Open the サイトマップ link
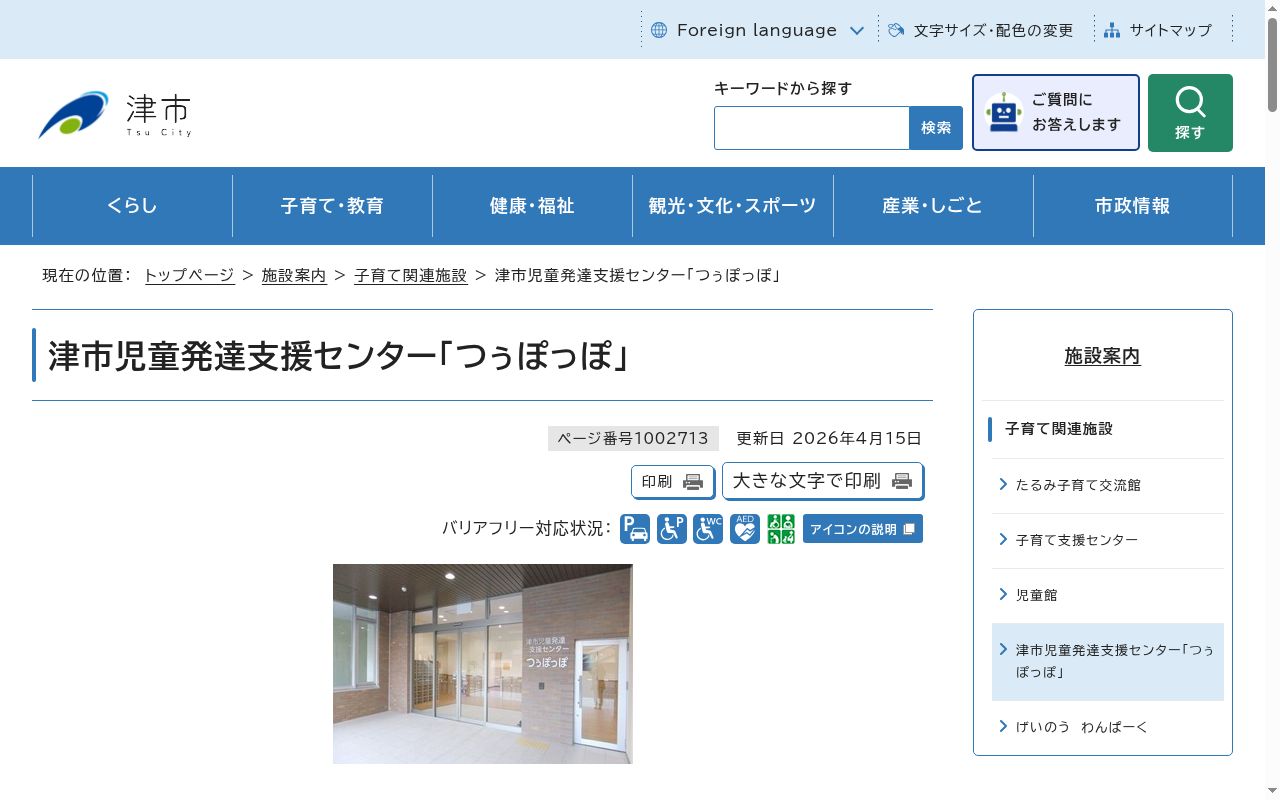This screenshot has width=1280, height=800. tap(1158, 30)
